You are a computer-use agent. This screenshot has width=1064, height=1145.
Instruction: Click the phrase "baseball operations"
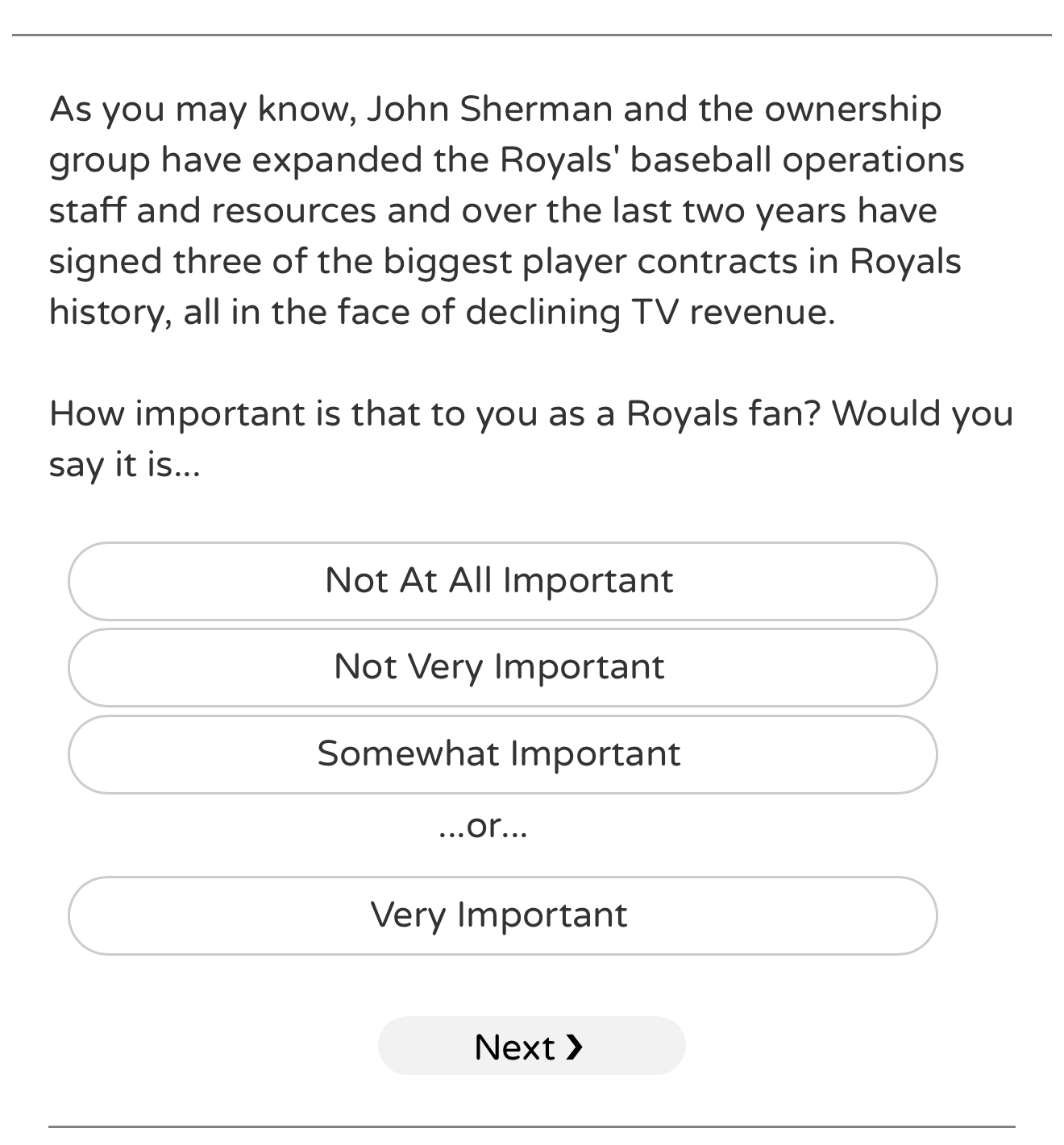click(x=796, y=160)
